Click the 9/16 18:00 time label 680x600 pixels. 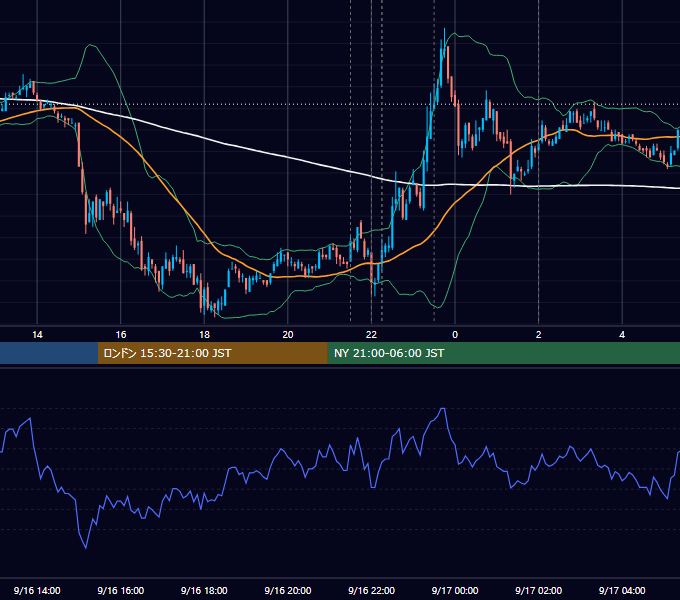tap(204, 590)
